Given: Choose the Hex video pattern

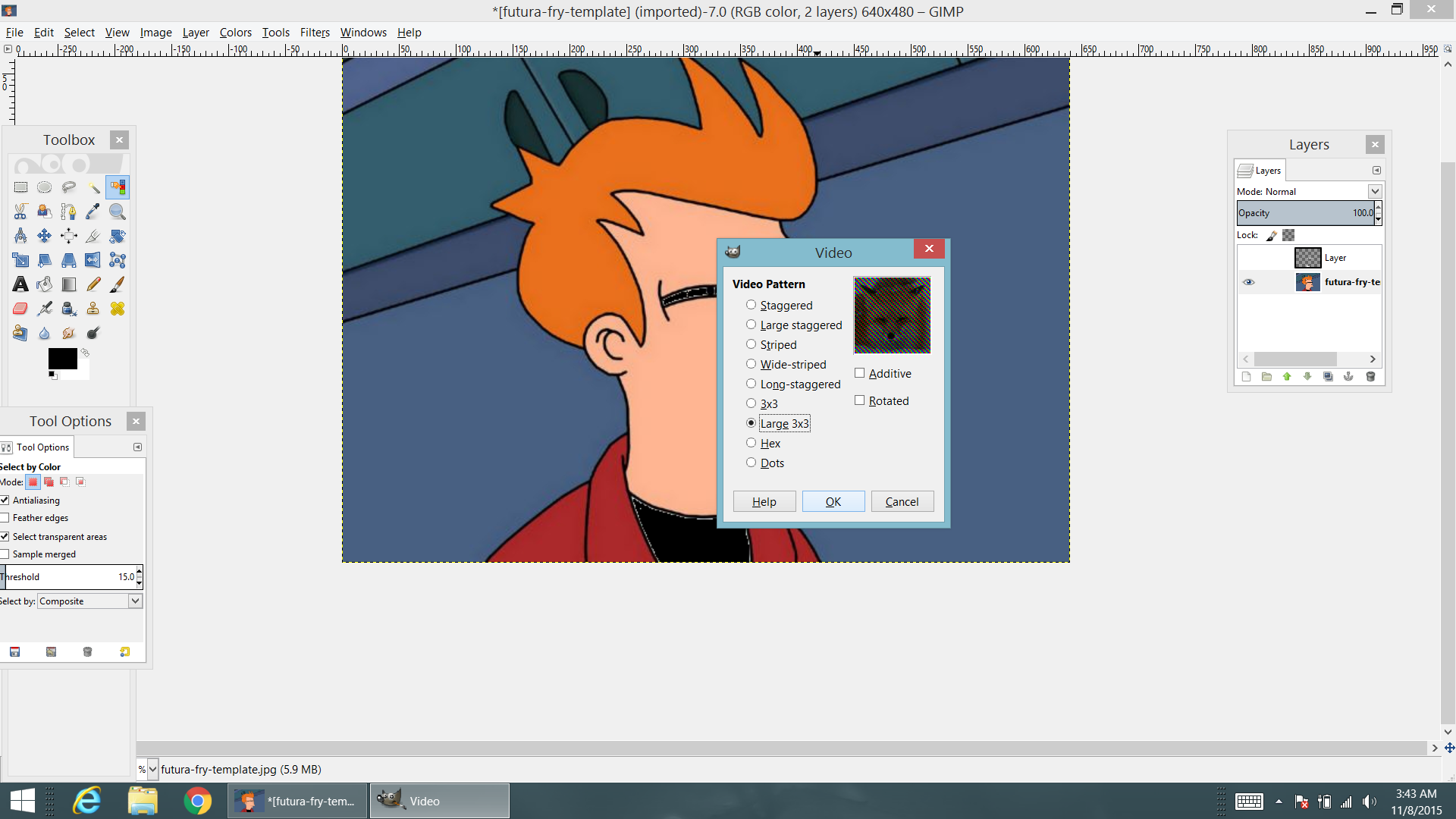Looking at the screenshot, I should click(764, 443).
